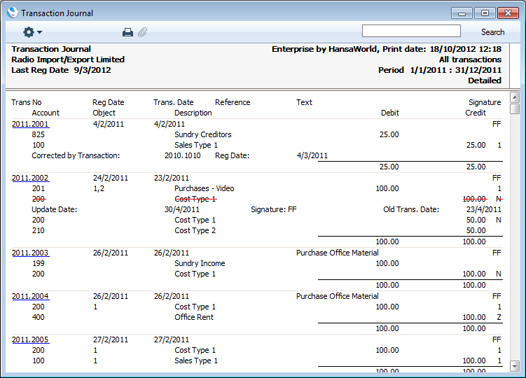Click 'Signature' column header
This screenshot has width=526, height=378.
click(485, 102)
